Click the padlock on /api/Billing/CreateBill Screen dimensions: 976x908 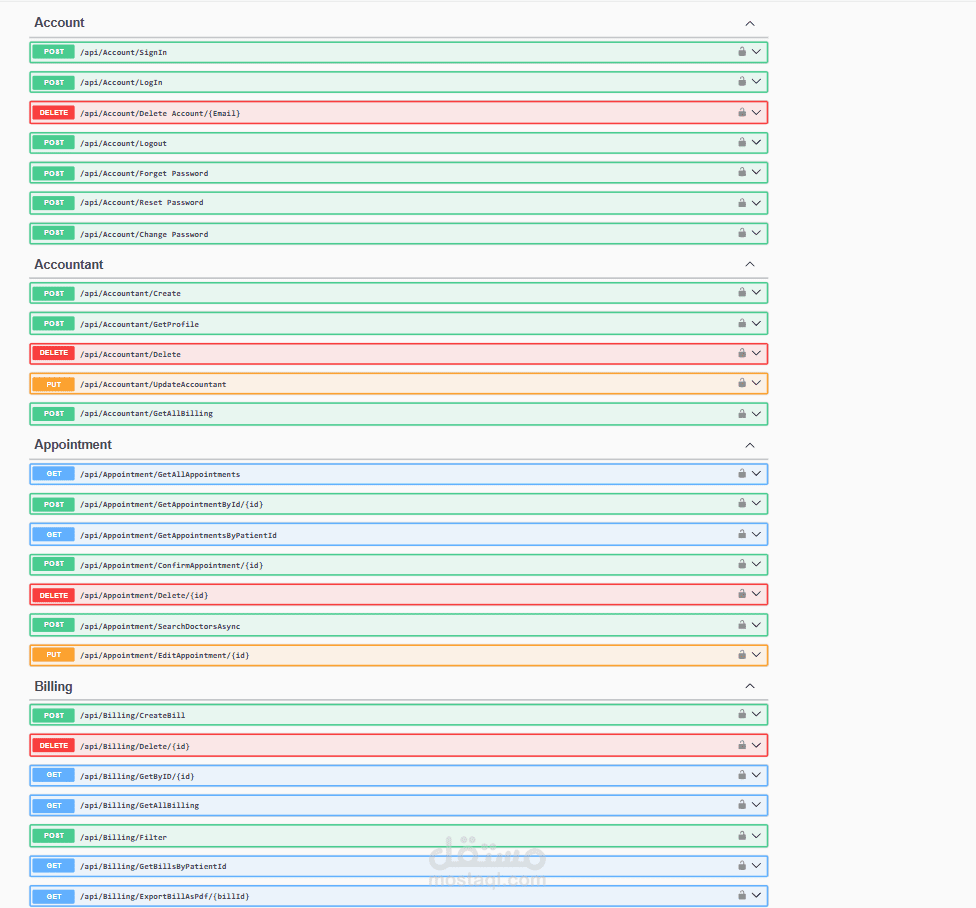pos(741,715)
